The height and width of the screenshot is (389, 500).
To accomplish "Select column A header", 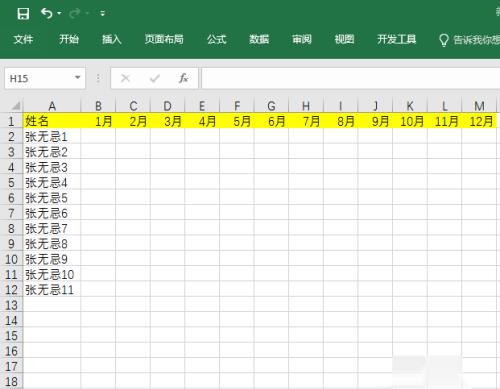I will (x=52, y=106).
